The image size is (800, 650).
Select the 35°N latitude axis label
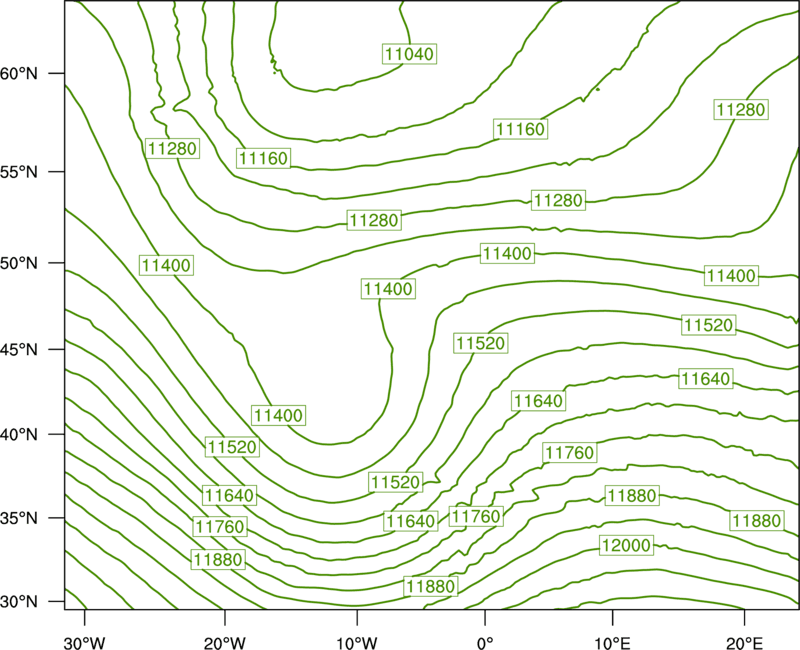(19, 518)
